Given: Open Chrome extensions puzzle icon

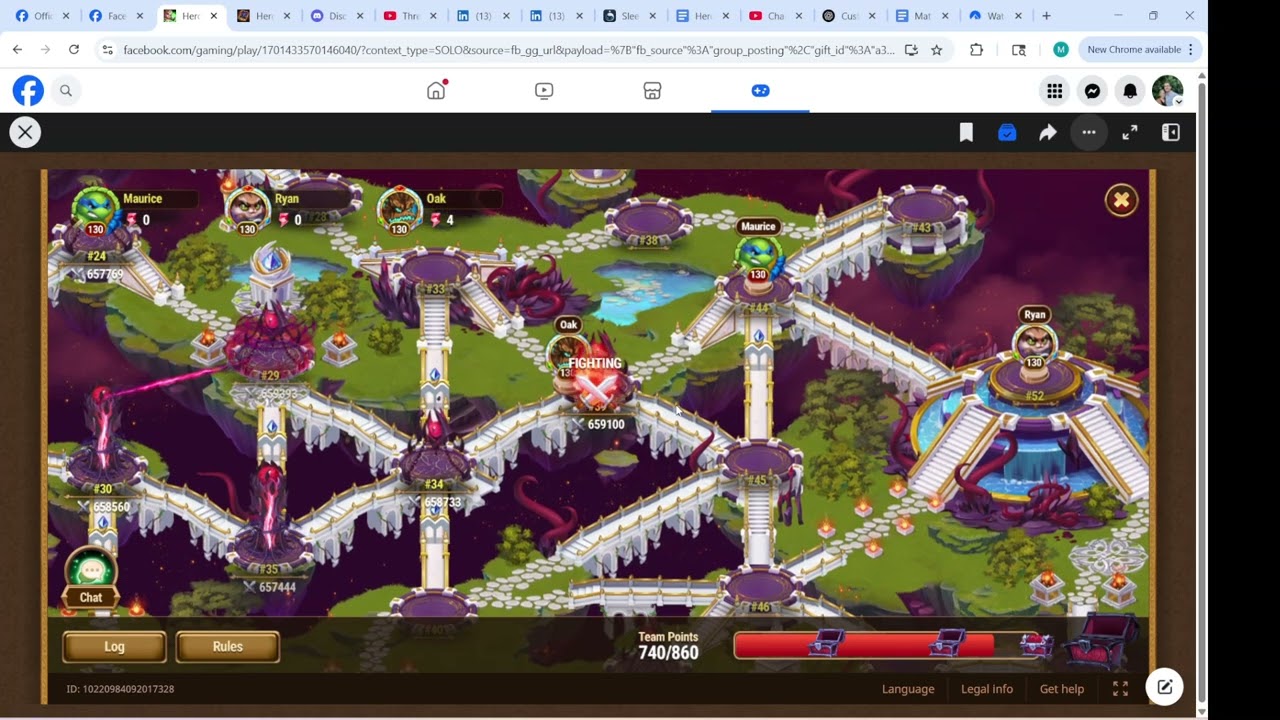Looking at the screenshot, I should coord(976,49).
